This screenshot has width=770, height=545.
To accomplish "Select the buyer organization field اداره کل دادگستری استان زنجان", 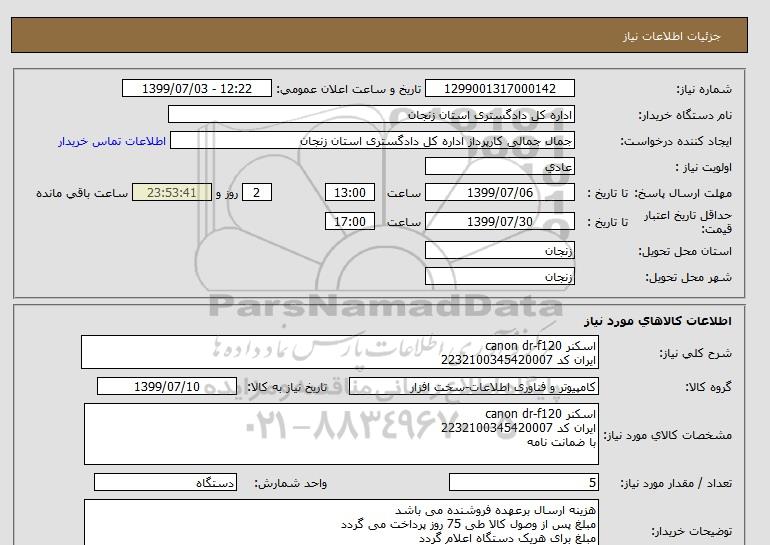I will tap(371, 114).
